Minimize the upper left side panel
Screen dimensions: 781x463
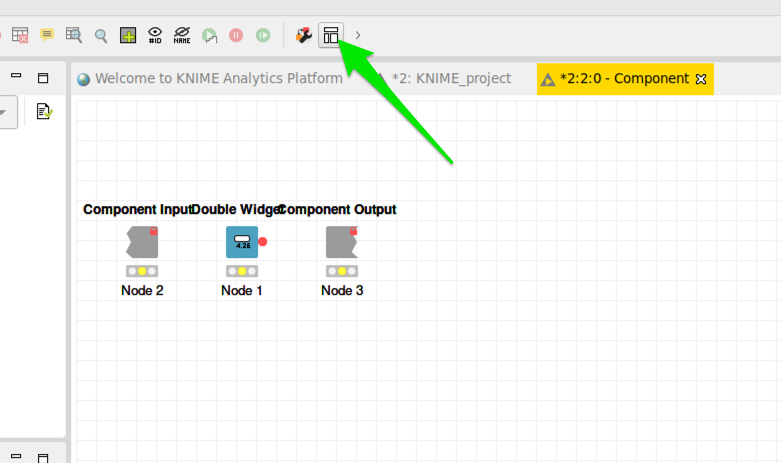pos(16,76)
